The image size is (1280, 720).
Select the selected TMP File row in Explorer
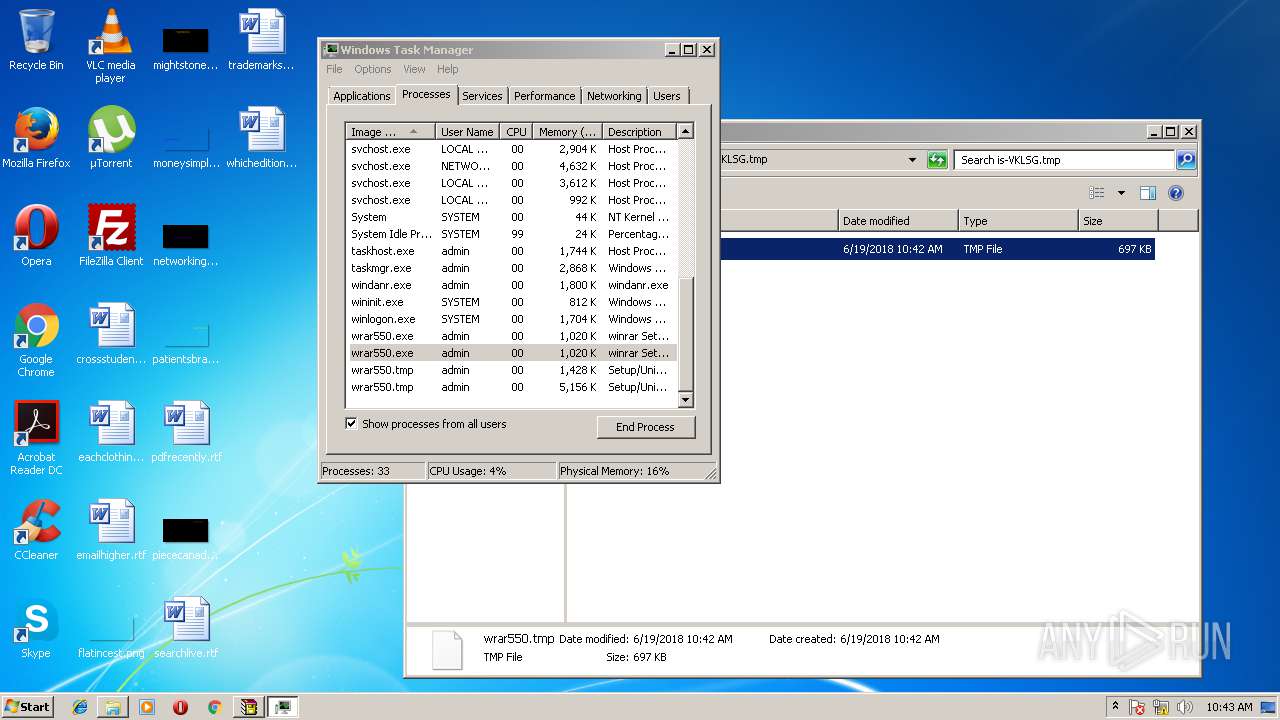[x=937, y=249]
